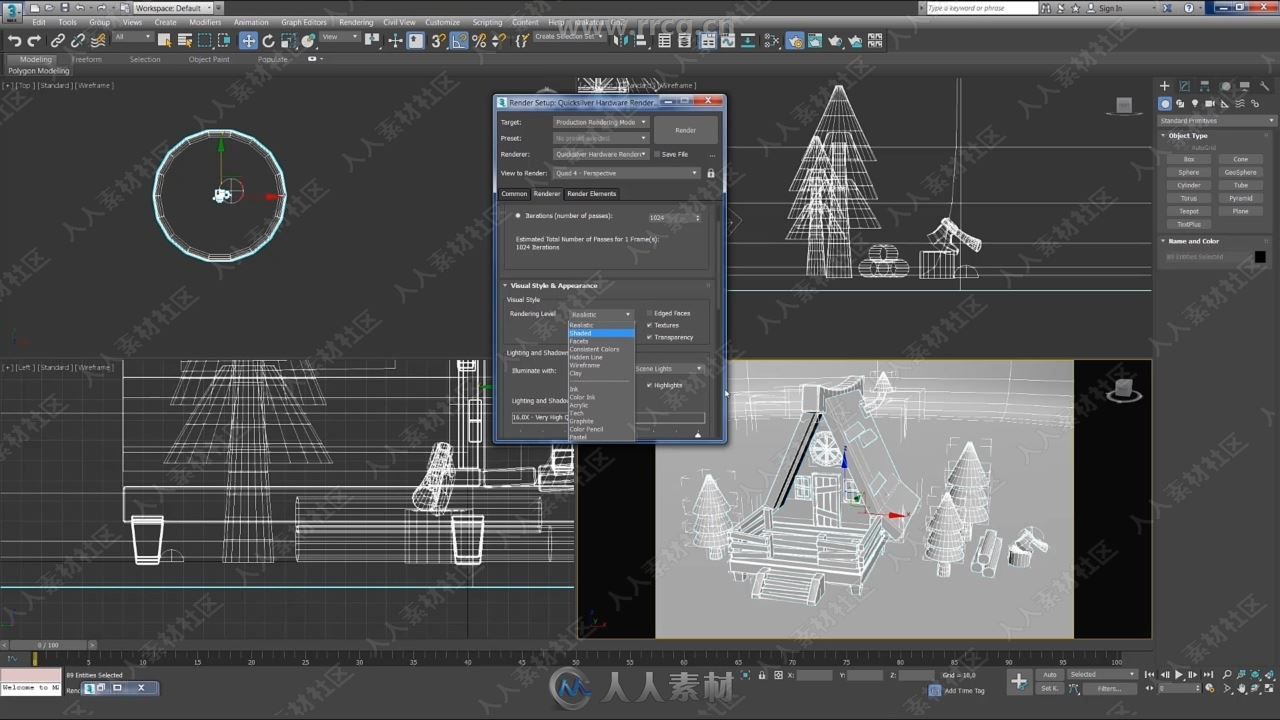Click the lock view to render icon
Viewport: 1280px width, 720px height.
pyautogui.click(x=711, y=173)
